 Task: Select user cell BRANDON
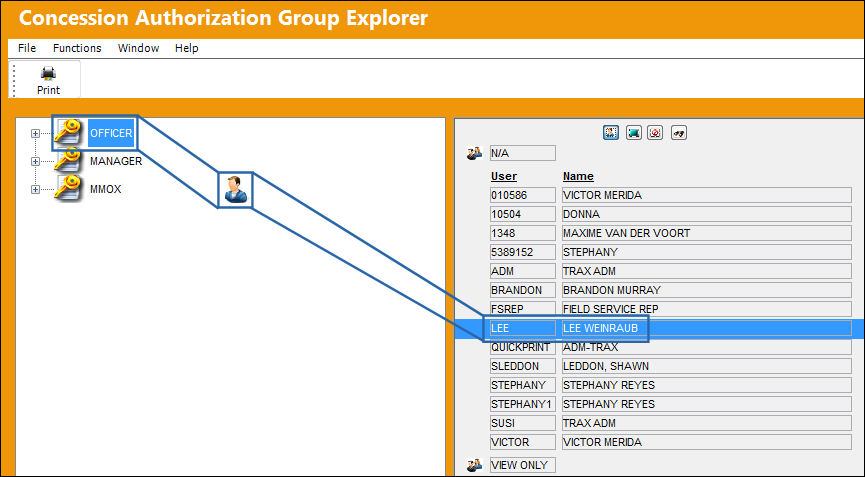tap(522, 290)
